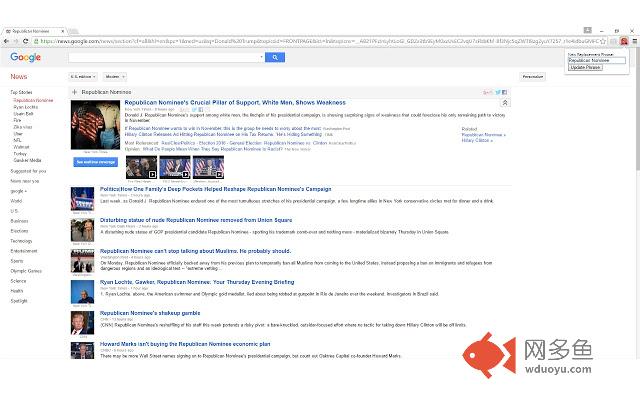Bookmark page with the star icon
Image resolution: width=640 pixels, height=400 pixels.
[x=603, y=41]
